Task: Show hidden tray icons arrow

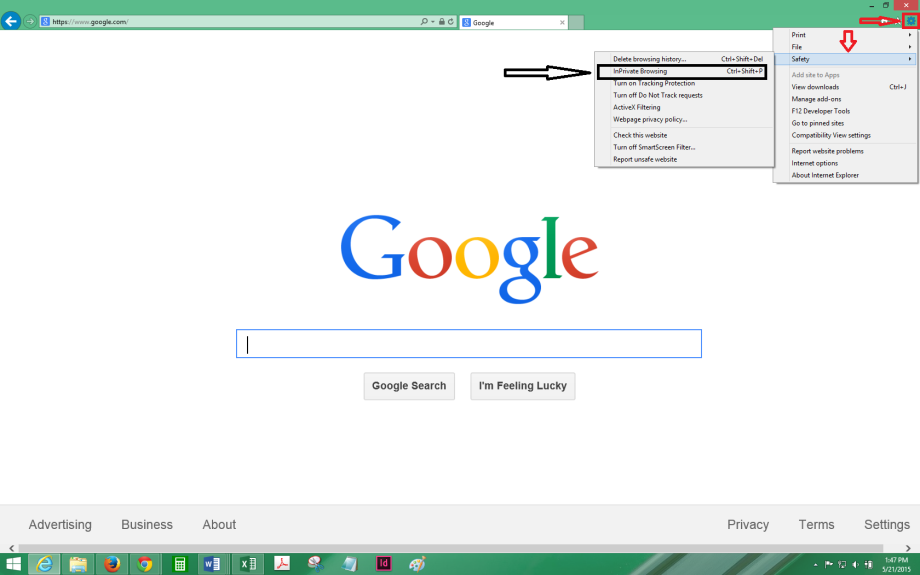Action: 815,565
